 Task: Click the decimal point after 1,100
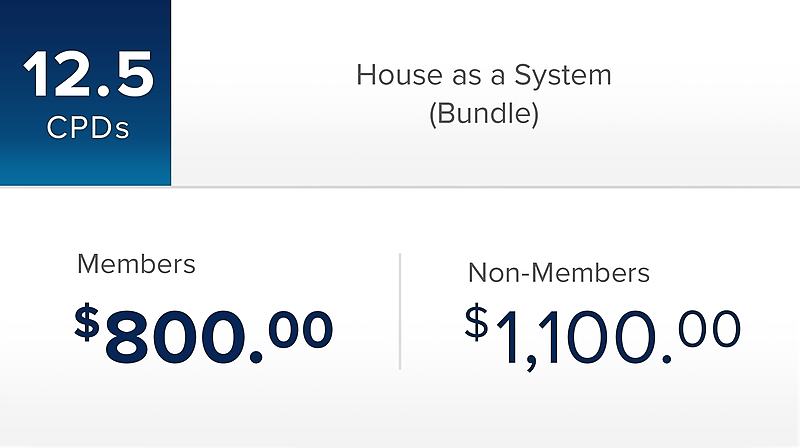click(x=664, y=356)
